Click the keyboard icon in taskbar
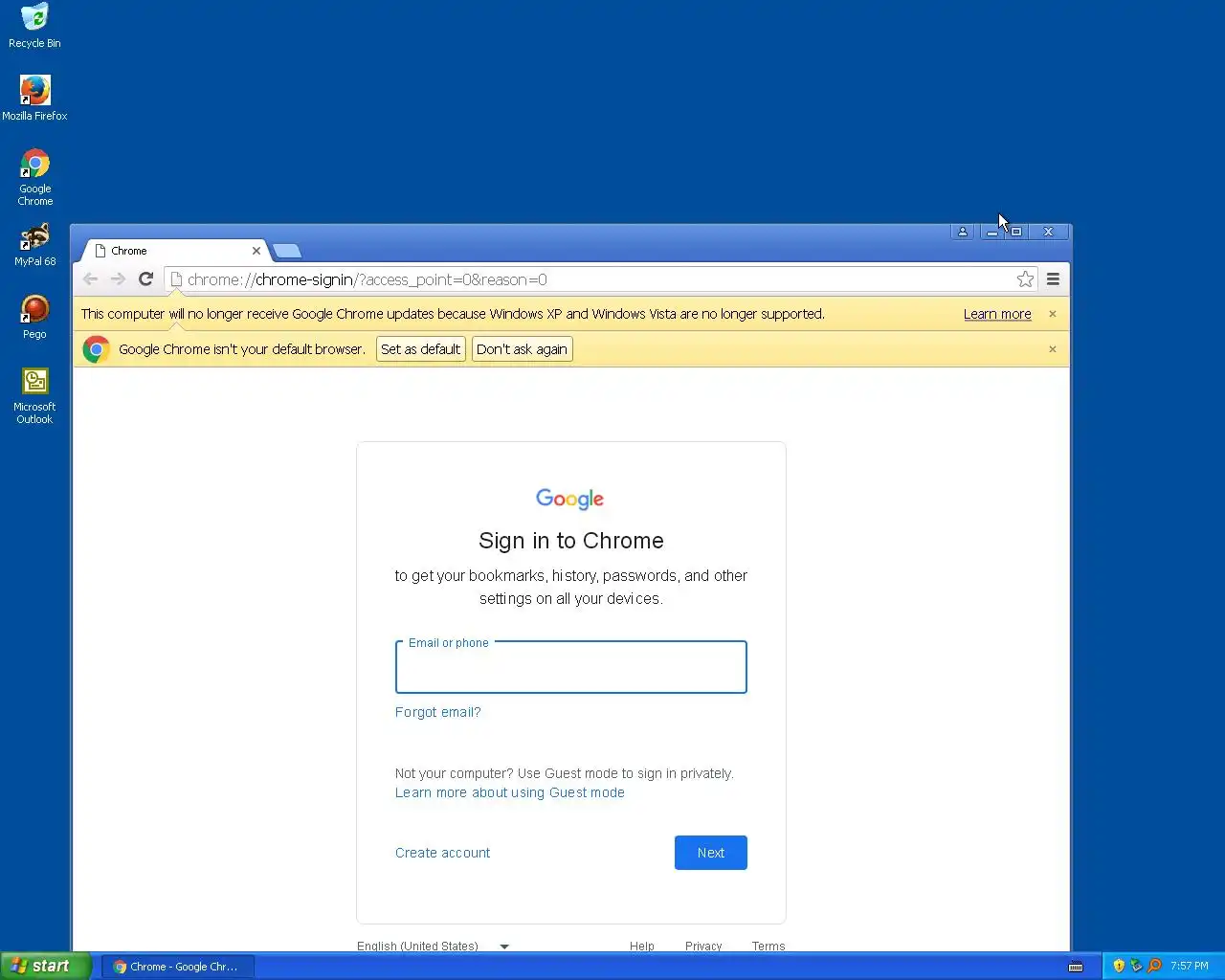The height and width of the screenshot is (980, 1225). (x=1076, y=967)
